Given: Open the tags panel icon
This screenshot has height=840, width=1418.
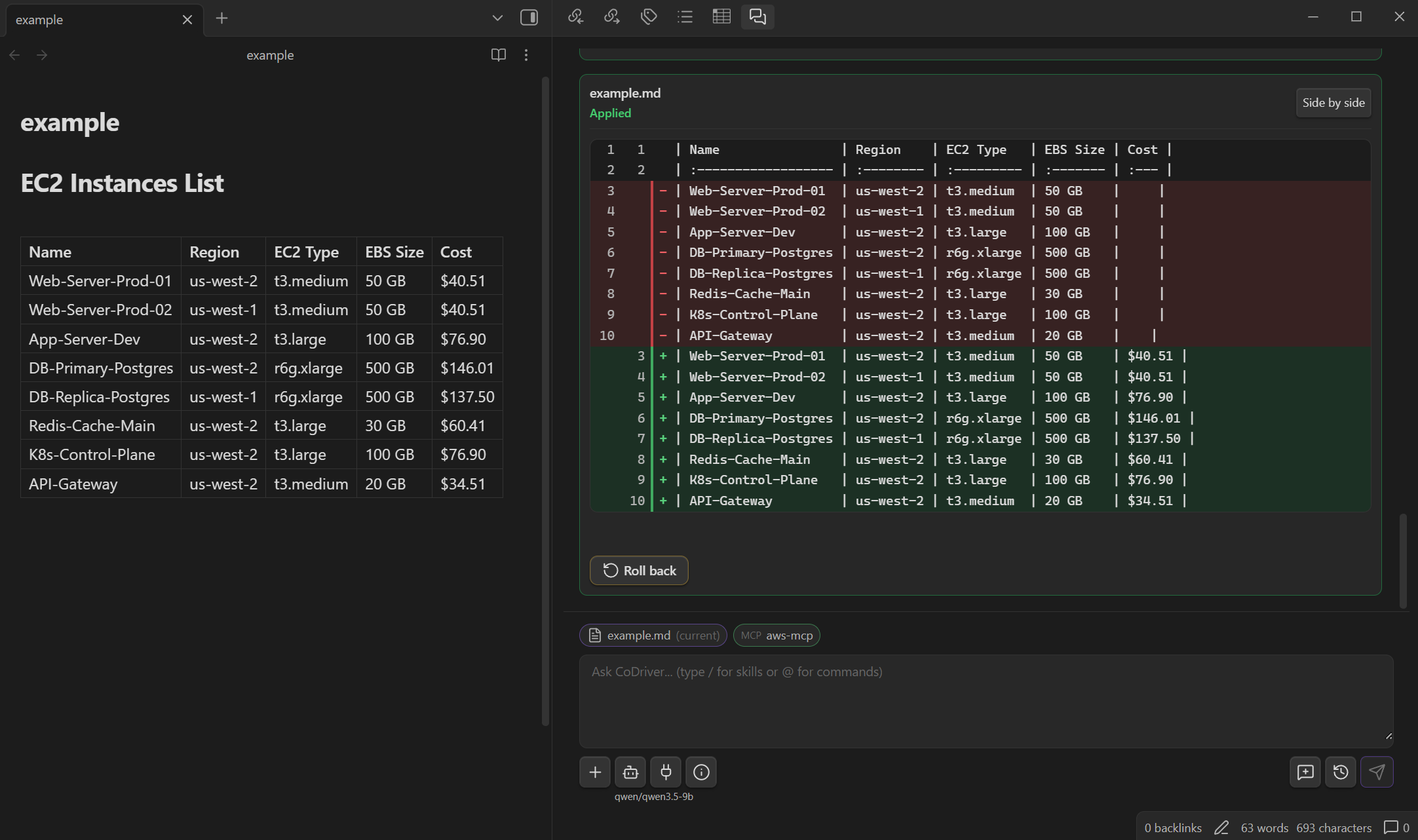Looking at the screenshot, I should (649, 17).
